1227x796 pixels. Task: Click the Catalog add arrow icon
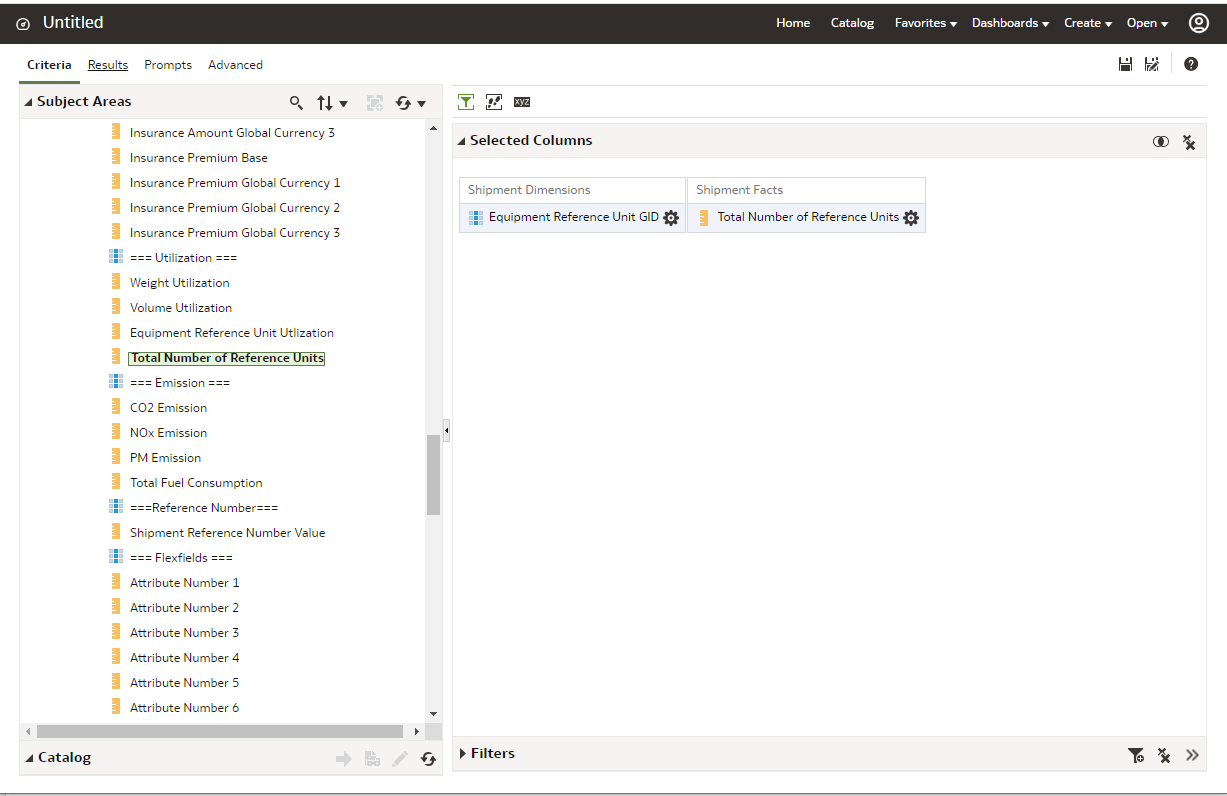coord(344,759)
